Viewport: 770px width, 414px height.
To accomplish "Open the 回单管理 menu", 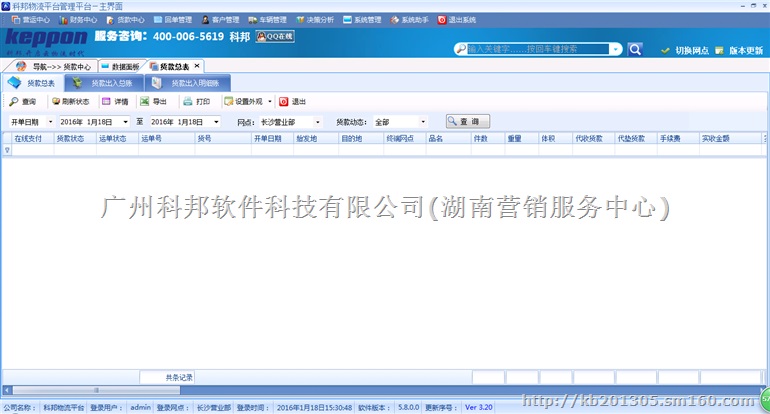I will (x=172, y=20).
